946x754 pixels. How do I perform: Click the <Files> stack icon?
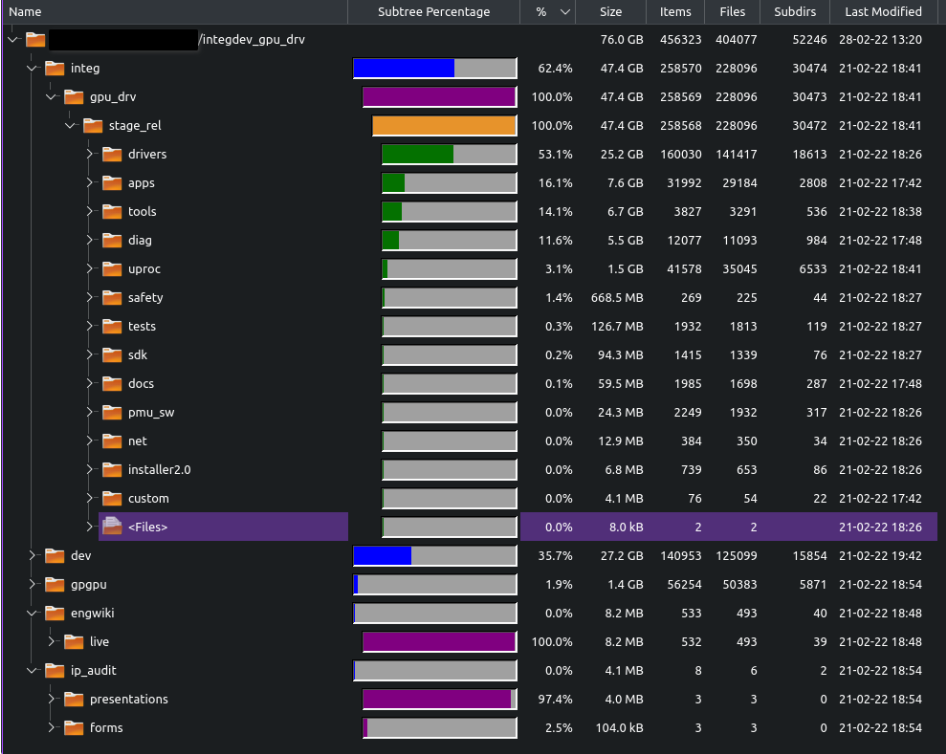(x=111, y=527)
